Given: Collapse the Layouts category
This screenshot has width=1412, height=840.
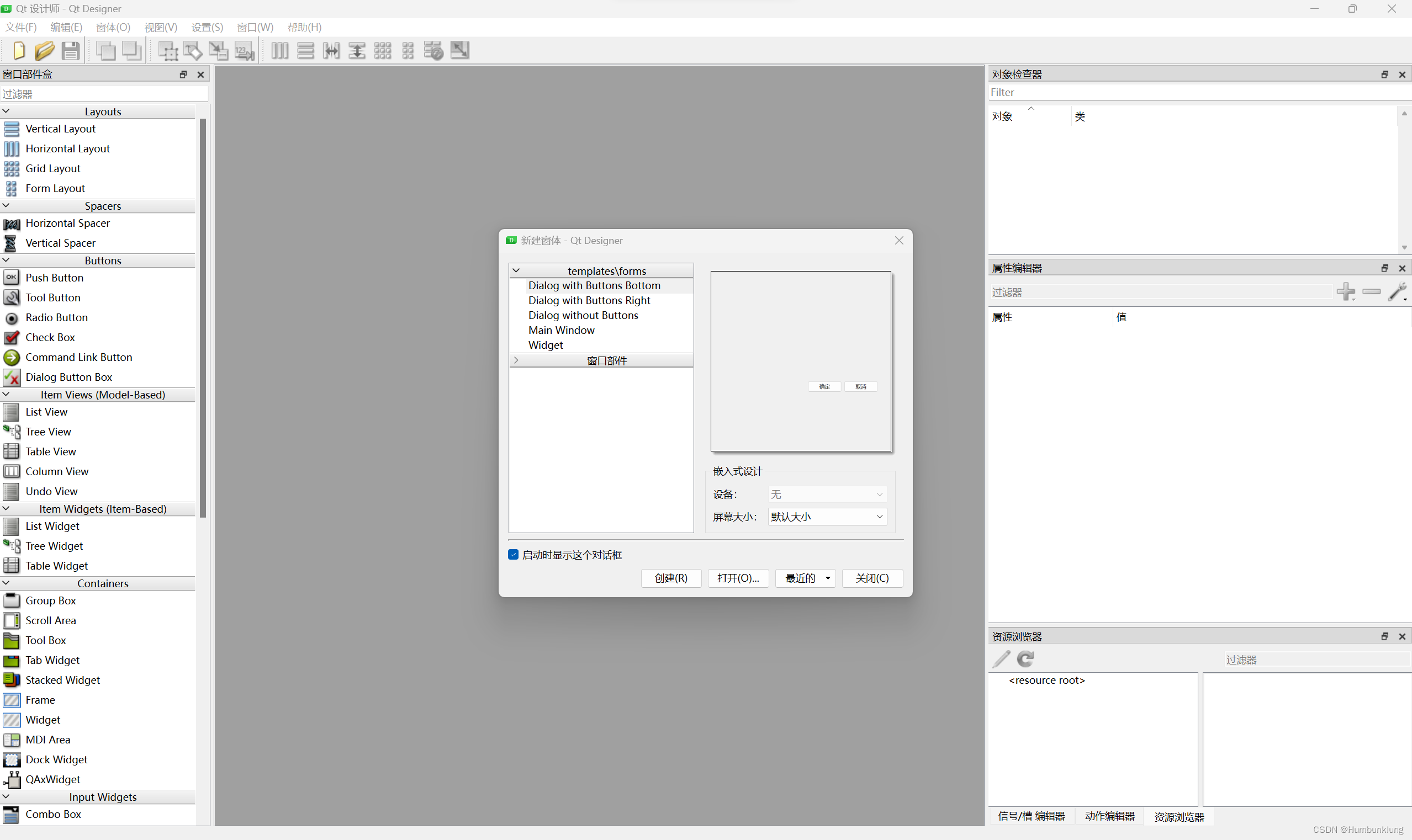Looking at the screenshot, I should click(x=6, y=111).
